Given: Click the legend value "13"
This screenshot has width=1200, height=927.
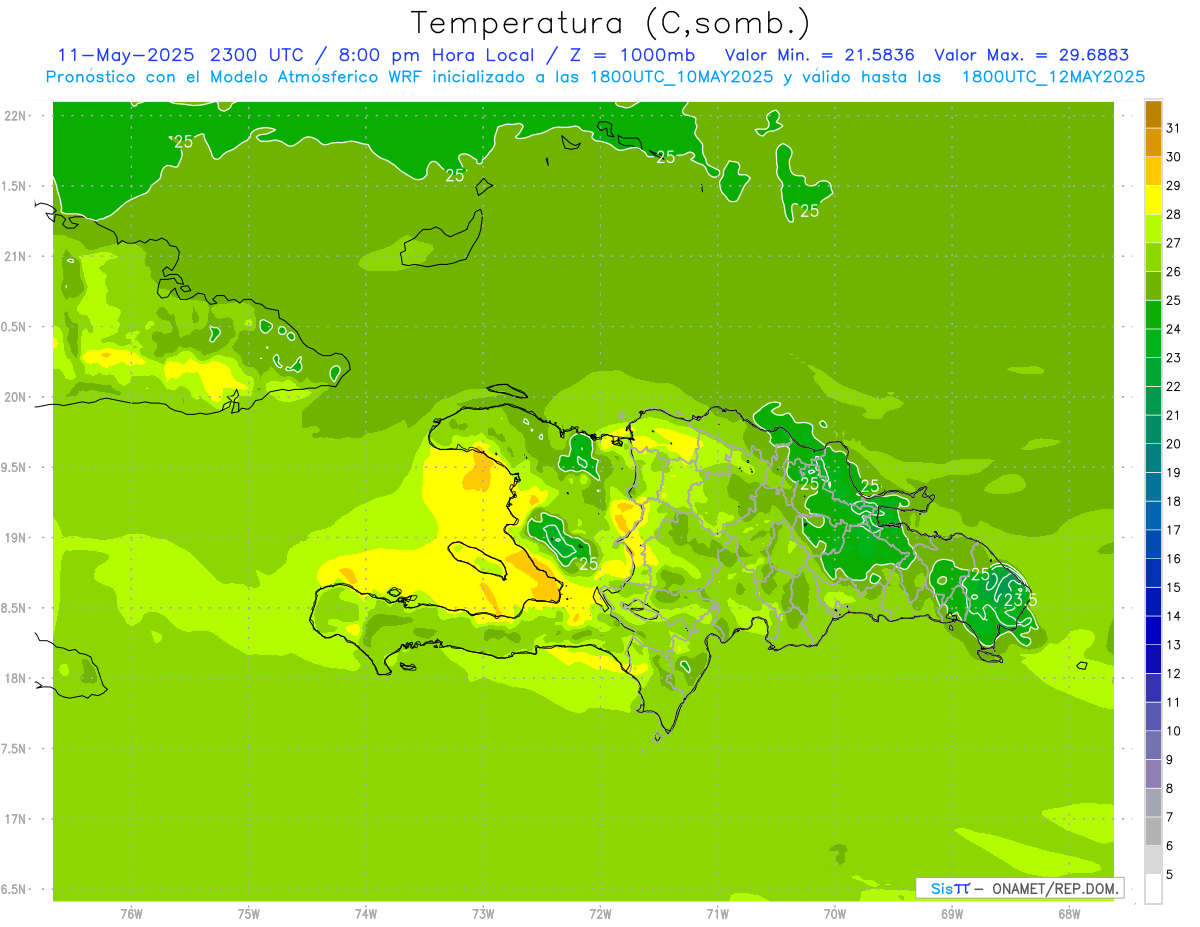Looking at the screenshot, I should click(x=1173, y=645).
